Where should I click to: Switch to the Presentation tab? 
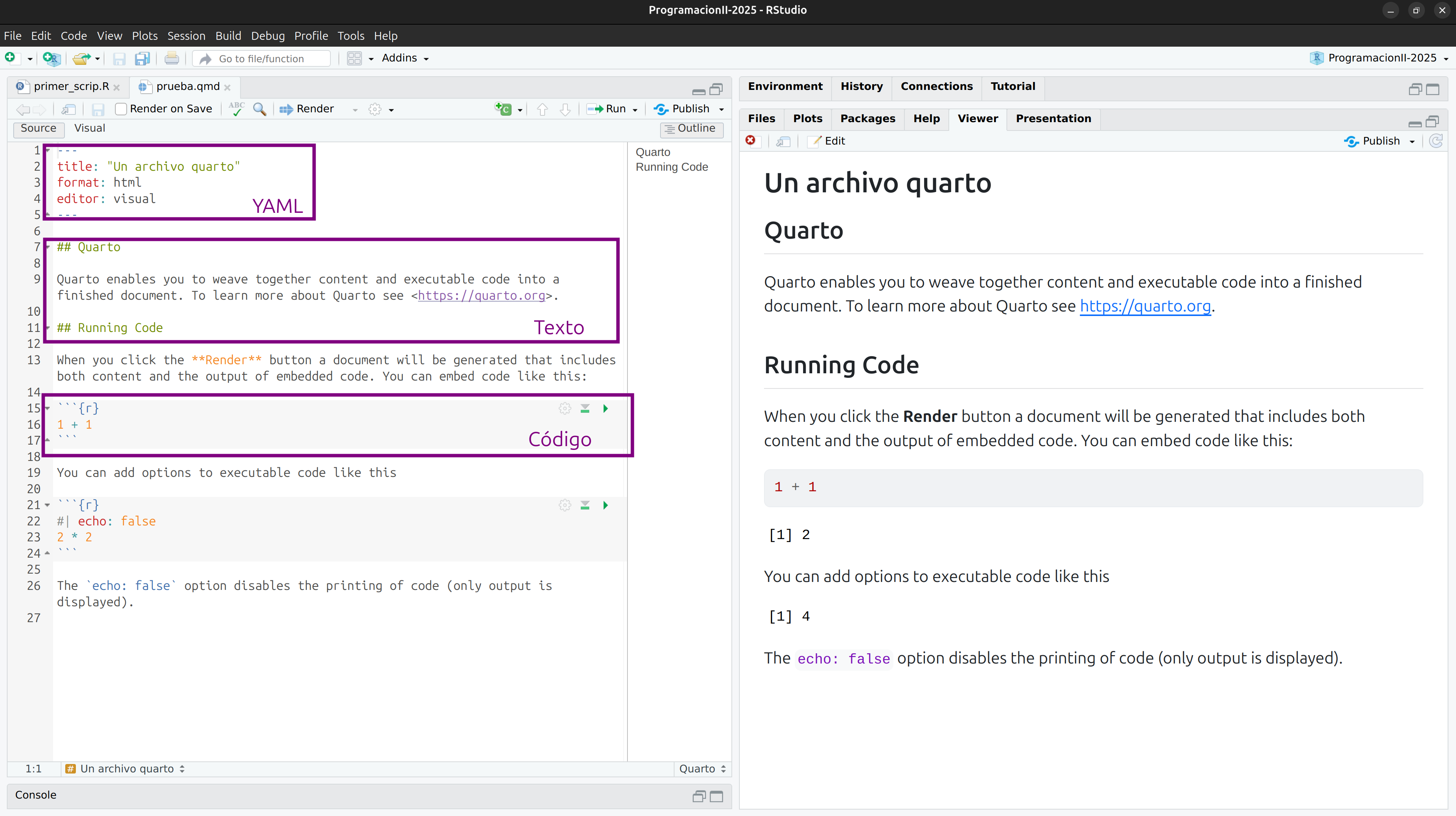click(1053, 119)
